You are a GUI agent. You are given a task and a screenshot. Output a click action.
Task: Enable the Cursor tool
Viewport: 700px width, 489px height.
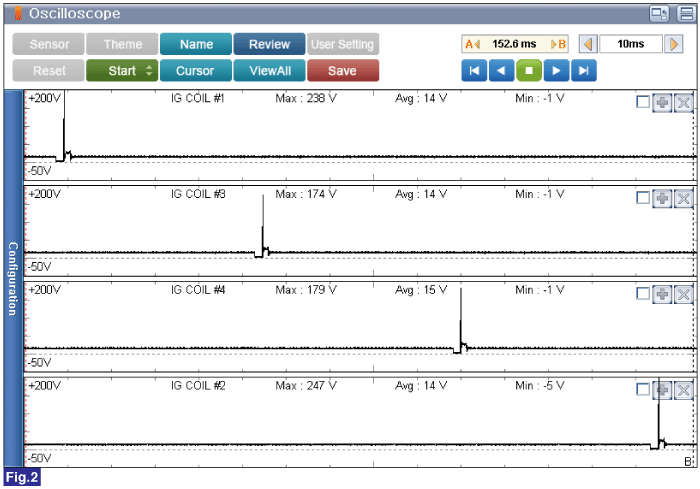click(196, 71)
